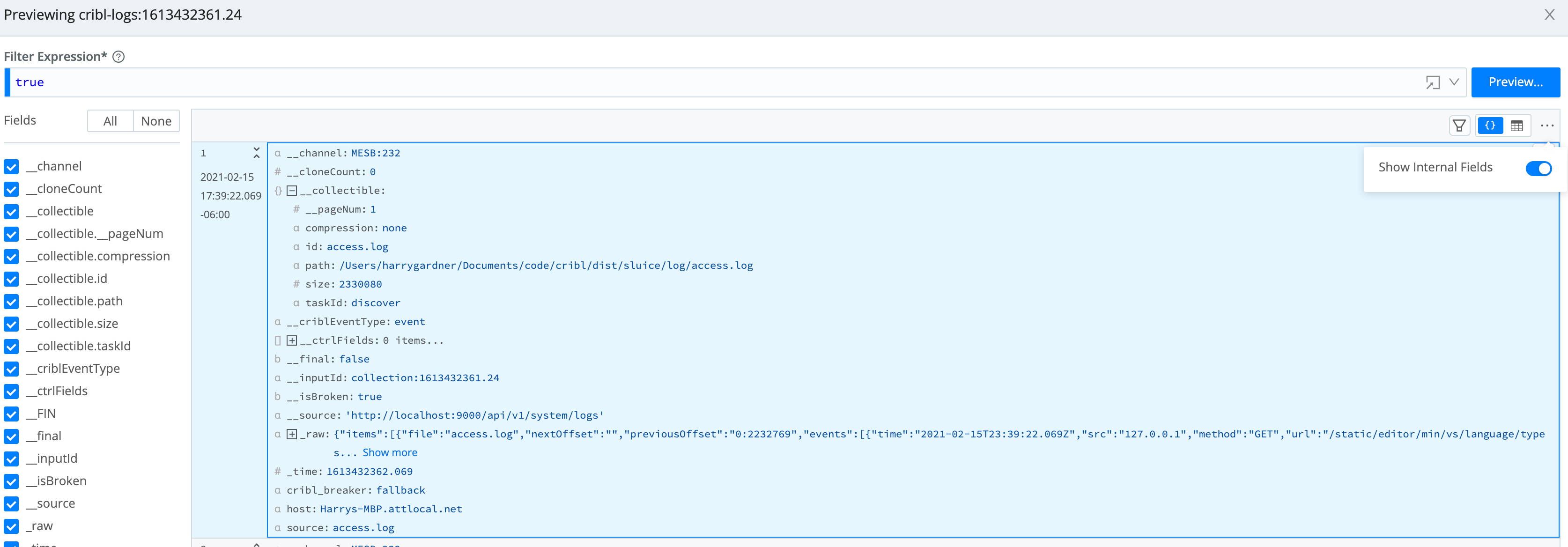This screenshot has height=547, width=1568.
Task: Click the Filter Expression help icon
Action: (118, 56)
